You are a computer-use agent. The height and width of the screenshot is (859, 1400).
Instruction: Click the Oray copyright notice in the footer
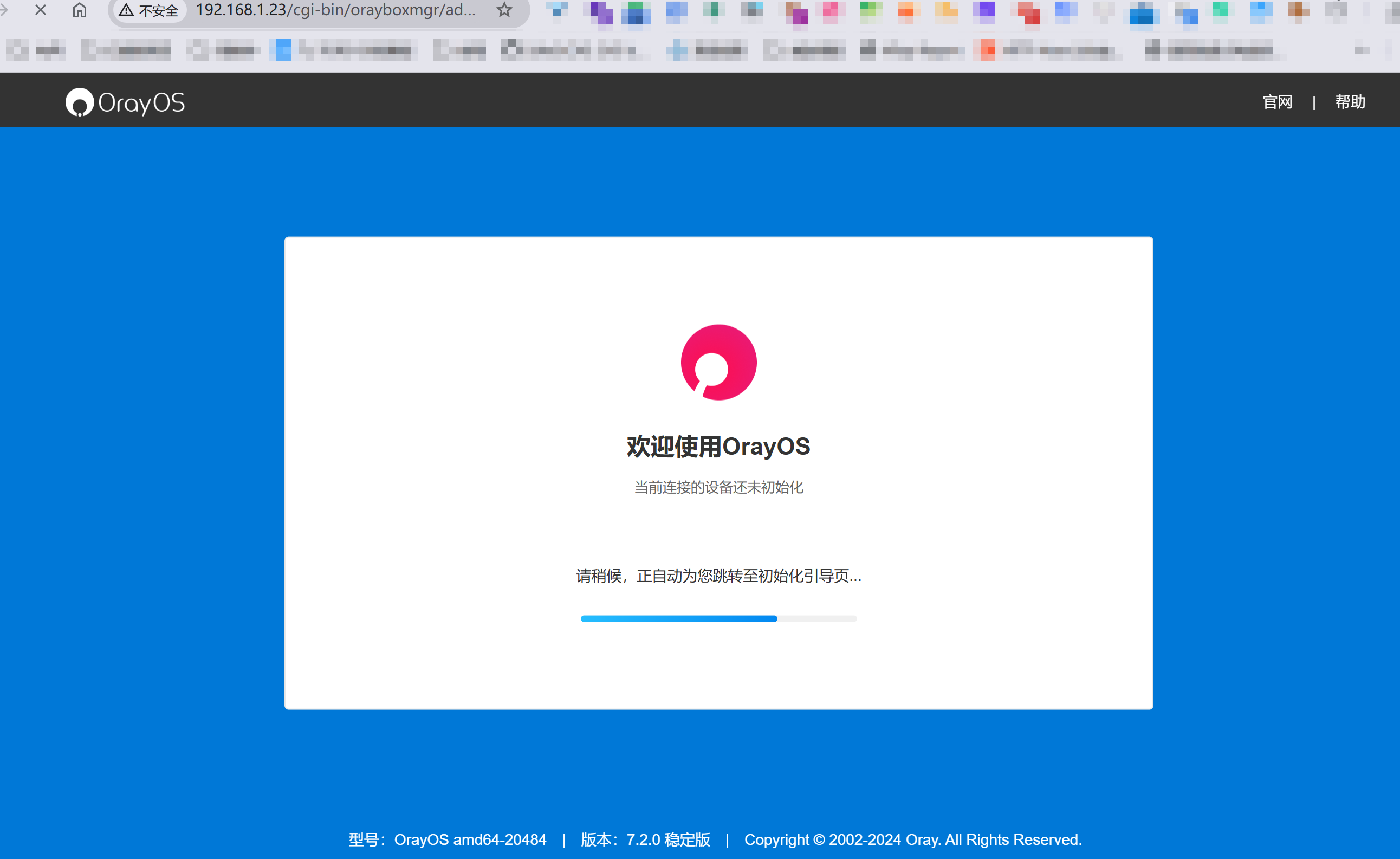pyautogui.click(x=912, y=839)
